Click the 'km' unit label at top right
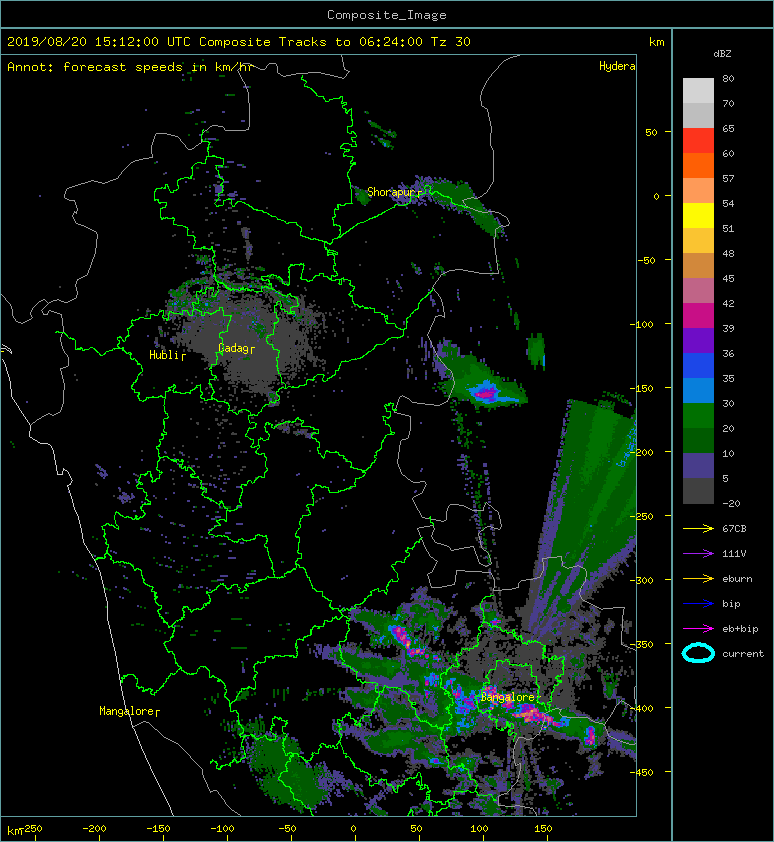The image size is (774, 842). 656,42
